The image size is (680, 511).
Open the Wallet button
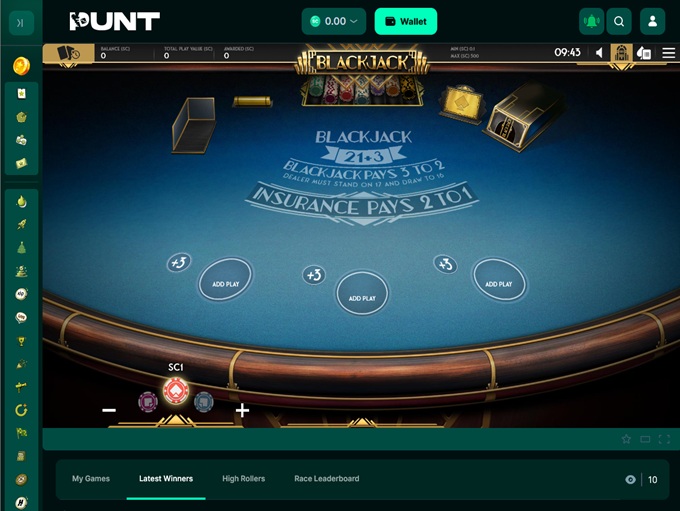pyautogui.click(x=405, y=21)
